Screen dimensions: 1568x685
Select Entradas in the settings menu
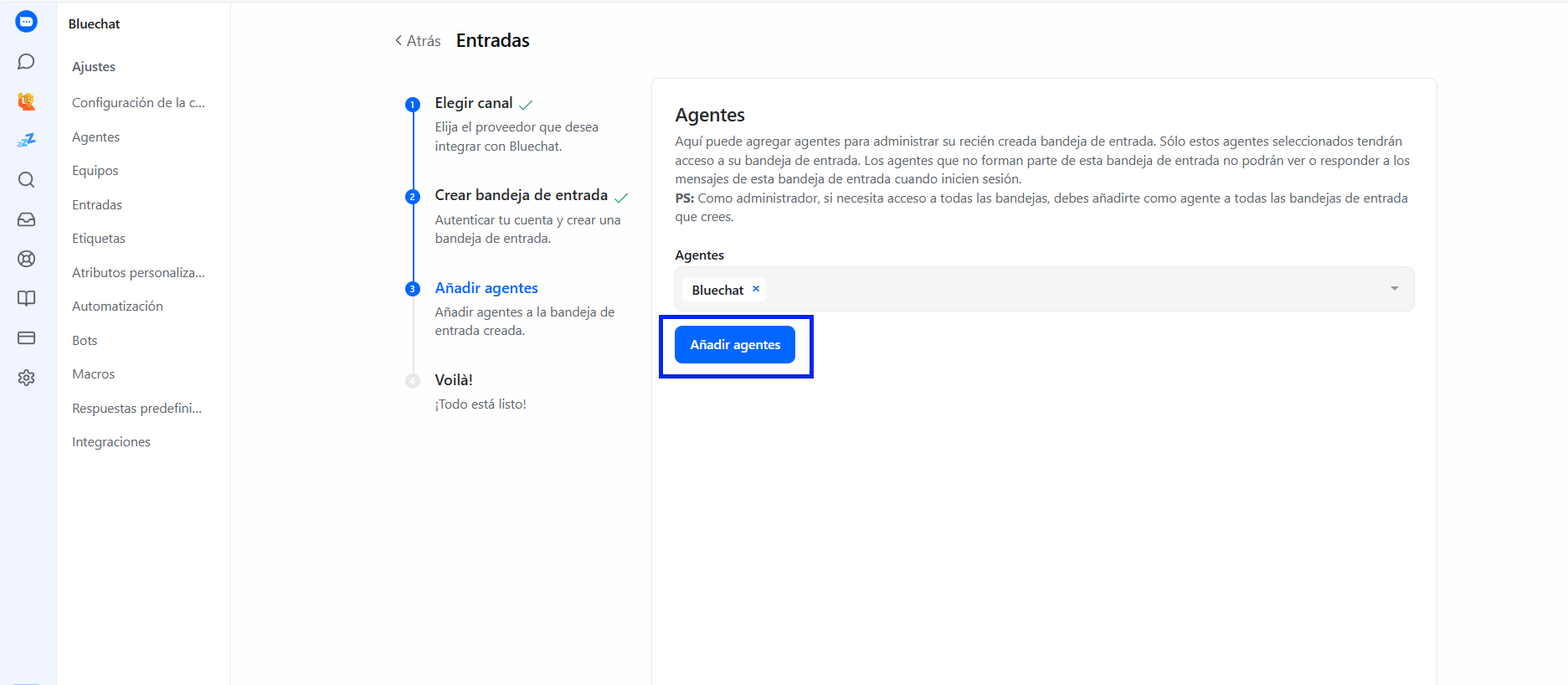coord(97,205)
